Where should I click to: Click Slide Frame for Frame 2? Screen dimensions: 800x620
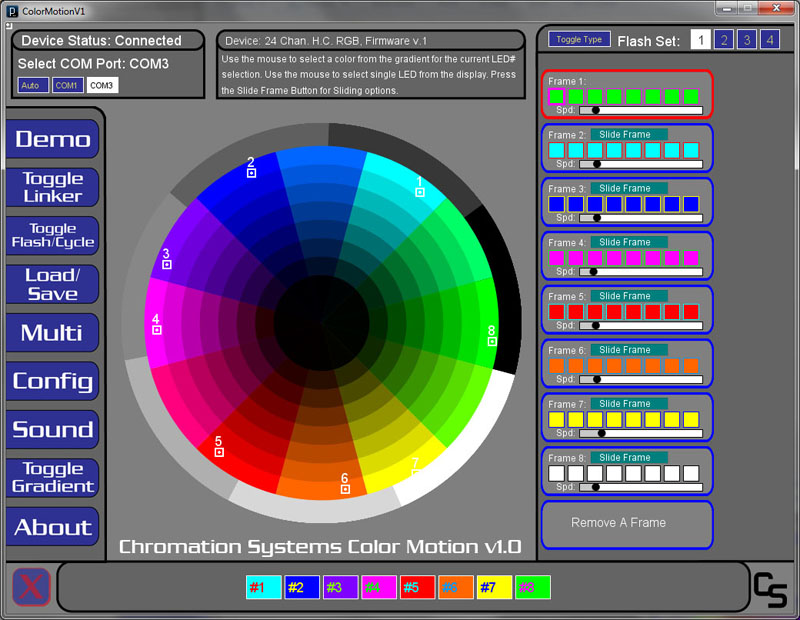[629, 134]
